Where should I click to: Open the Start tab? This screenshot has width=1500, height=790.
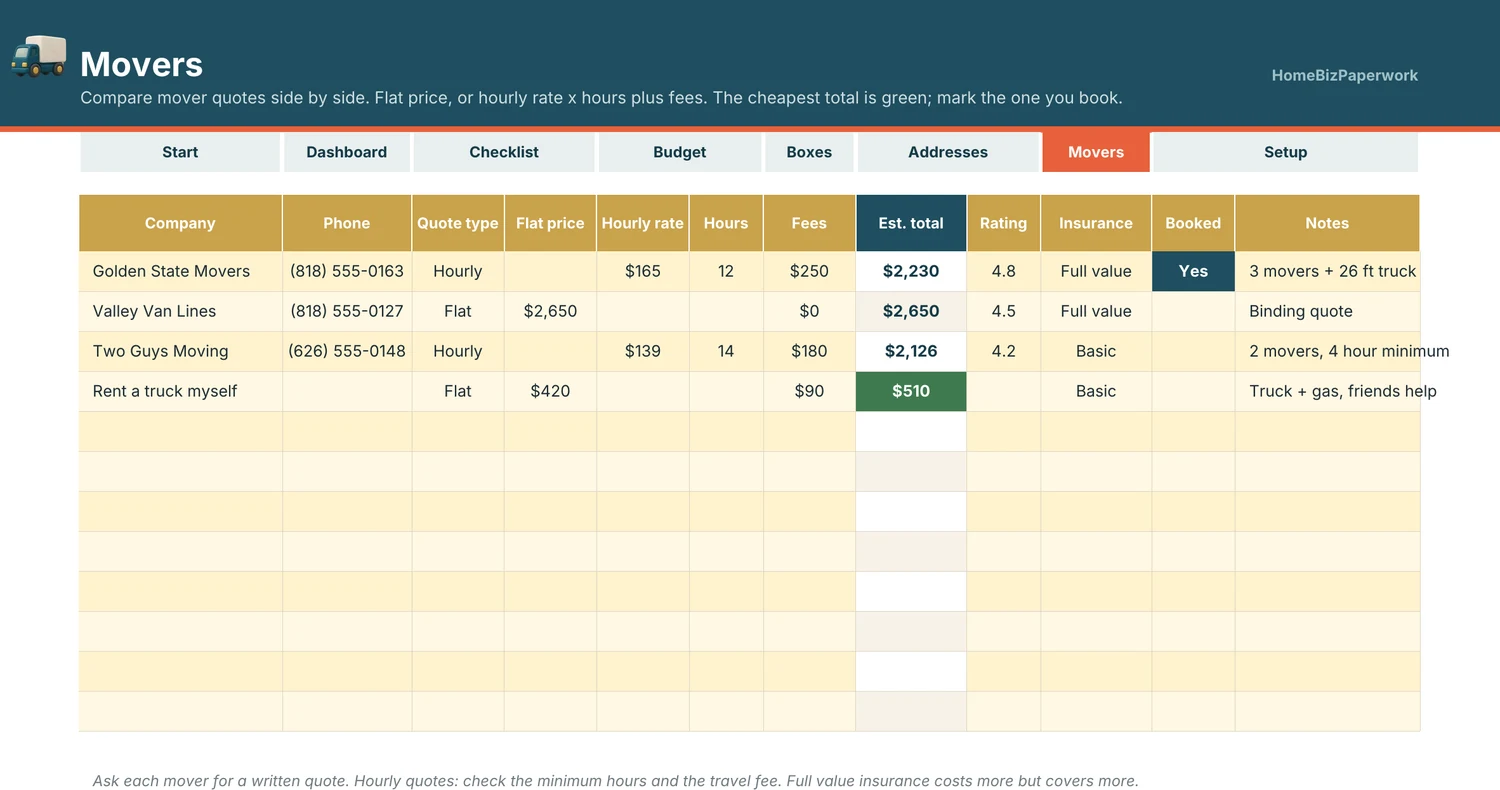coord(180,152)
